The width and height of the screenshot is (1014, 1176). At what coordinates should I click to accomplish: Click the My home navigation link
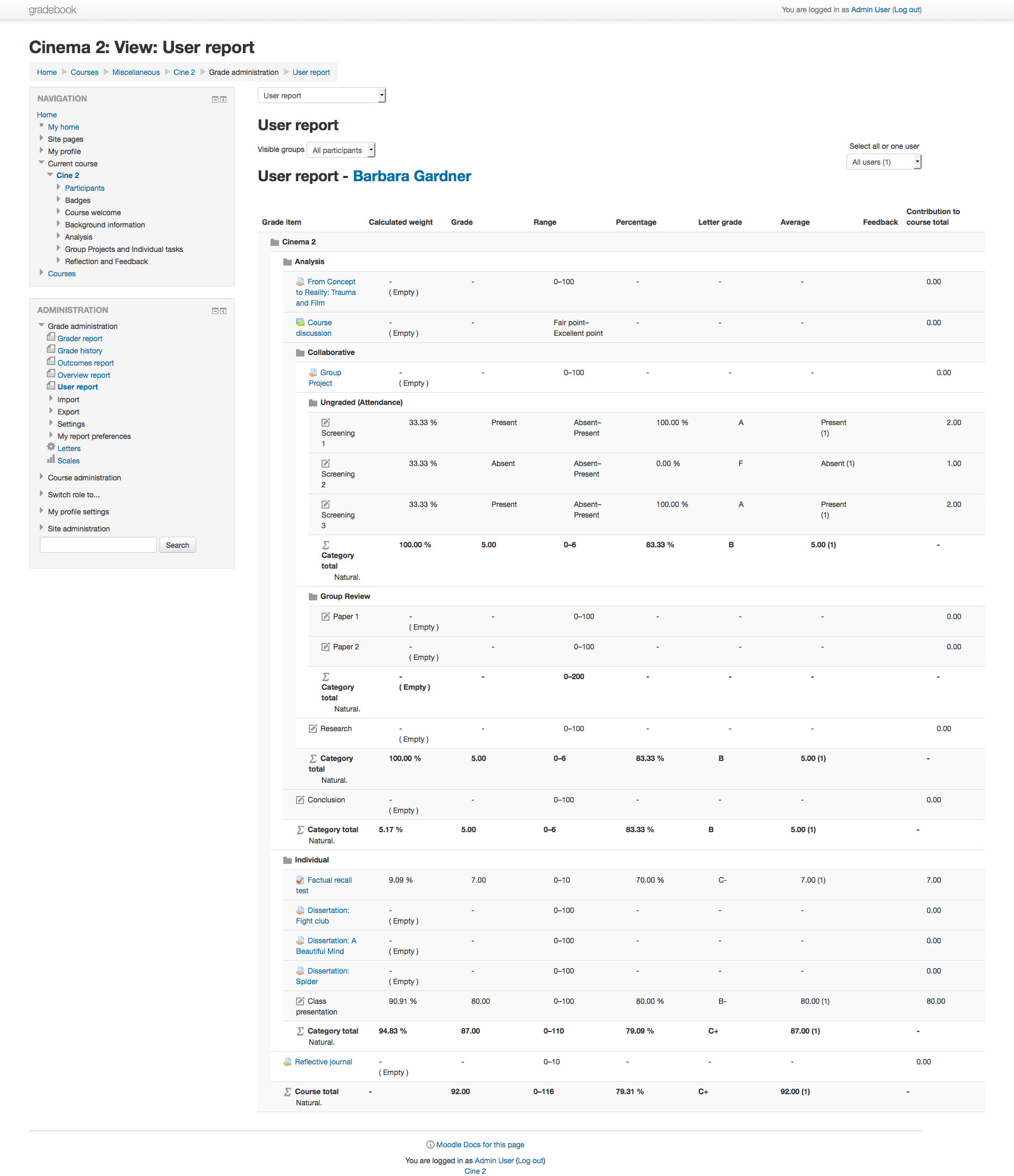(64, 127)
